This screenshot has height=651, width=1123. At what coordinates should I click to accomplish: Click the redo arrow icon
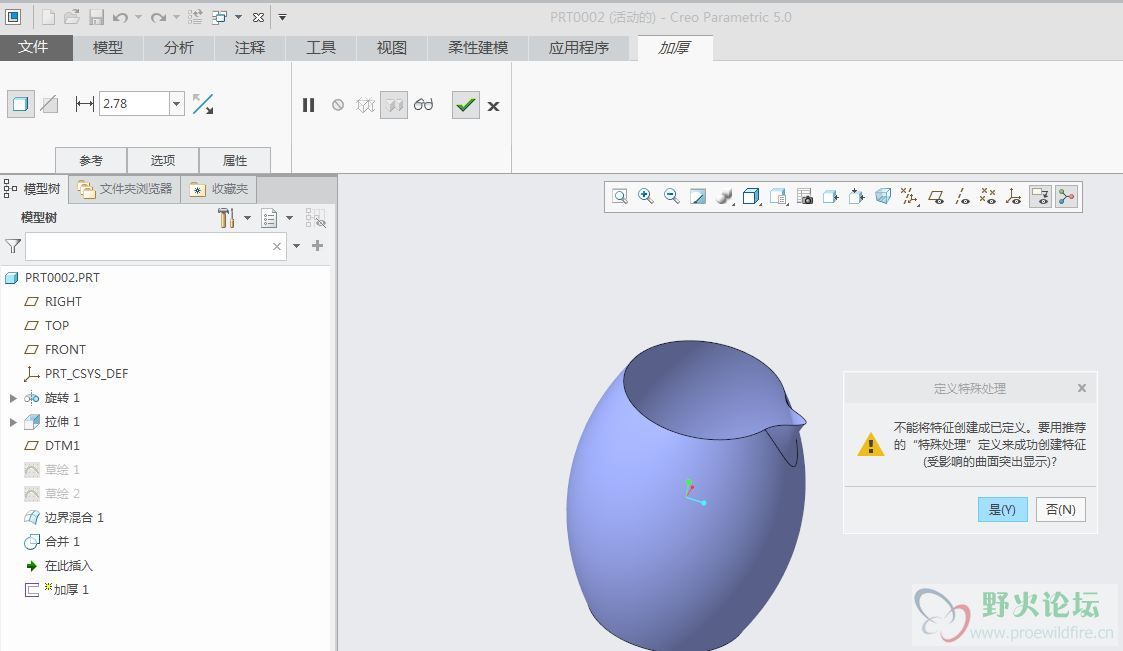pos(158,17)
